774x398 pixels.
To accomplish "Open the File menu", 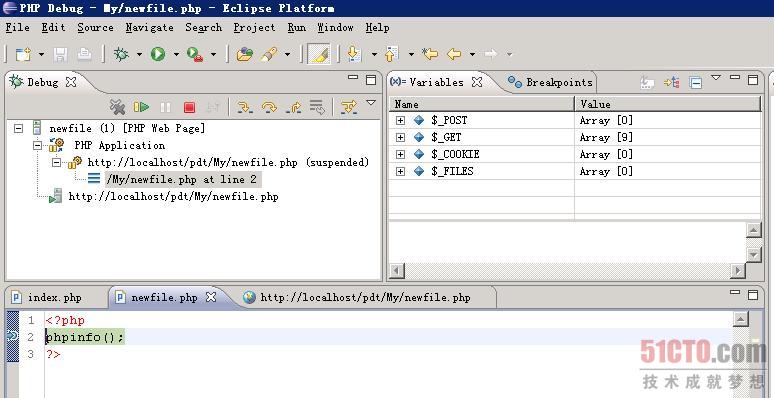I will (x=18, y=28).
